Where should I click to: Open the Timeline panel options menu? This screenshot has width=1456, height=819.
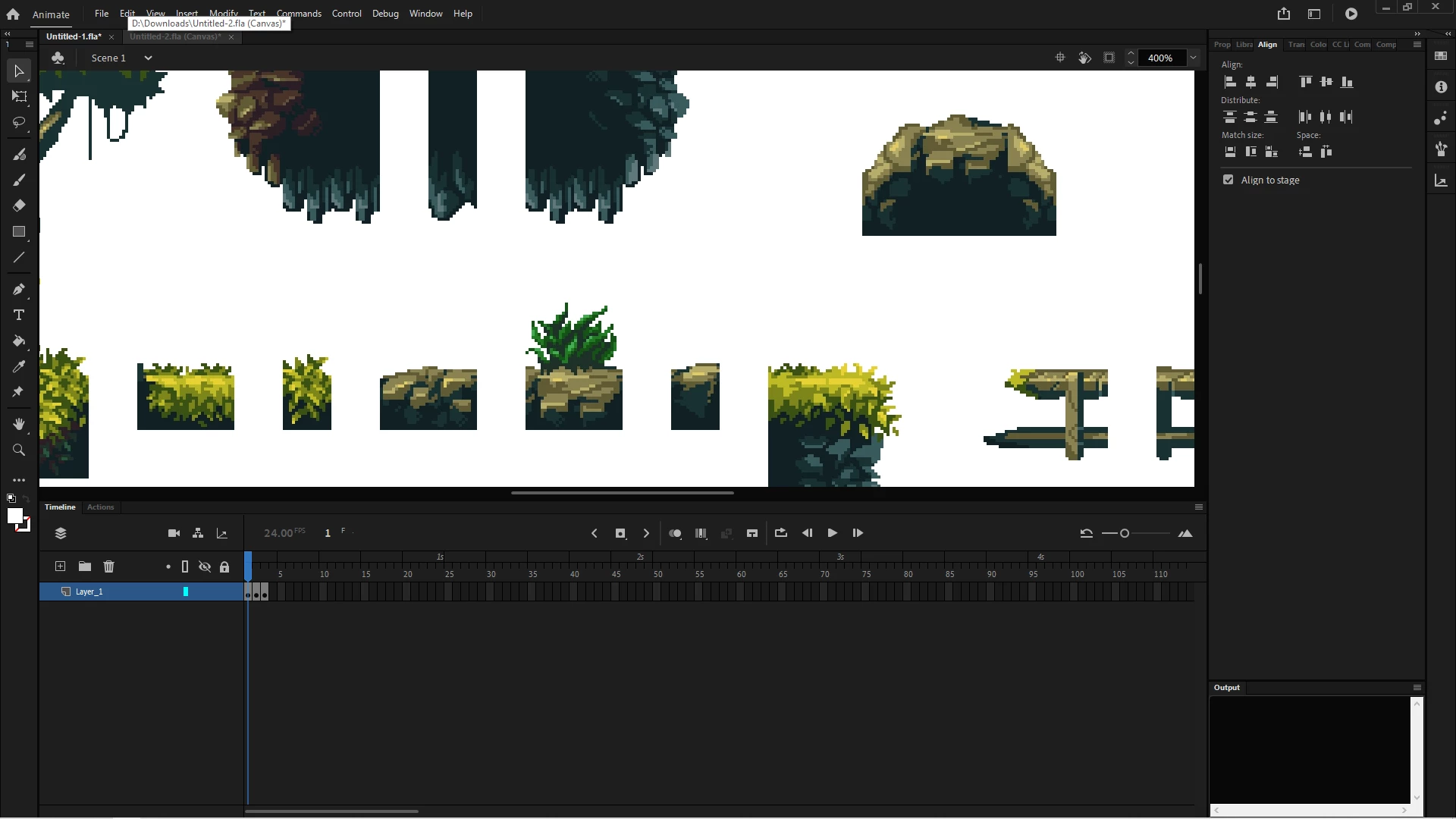tap(1199, 507)
